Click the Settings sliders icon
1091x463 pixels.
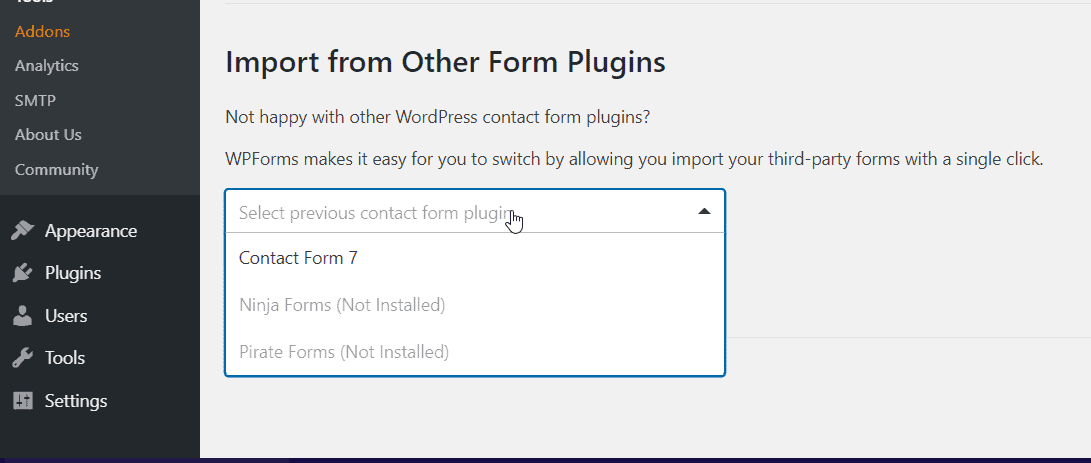pyautogui.click(x=23, y=401)
